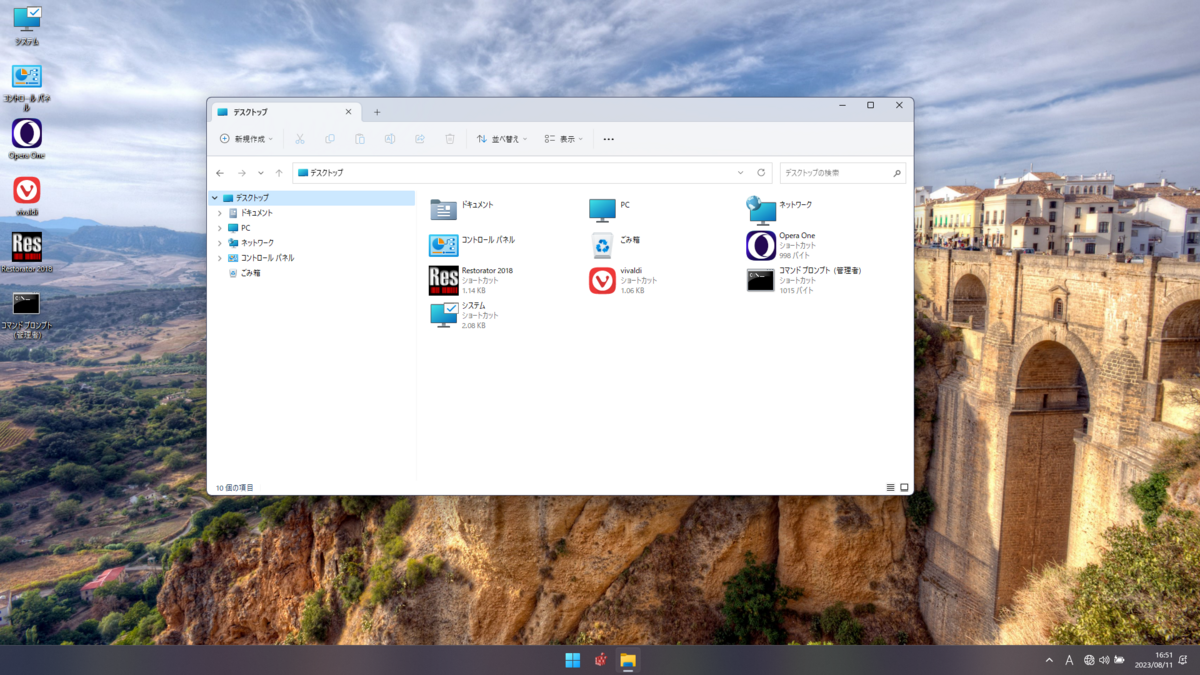Click the デスクトップ tab label
Image resolution: width=1200 pixels, height=675 pixels.
pos(250,112)
